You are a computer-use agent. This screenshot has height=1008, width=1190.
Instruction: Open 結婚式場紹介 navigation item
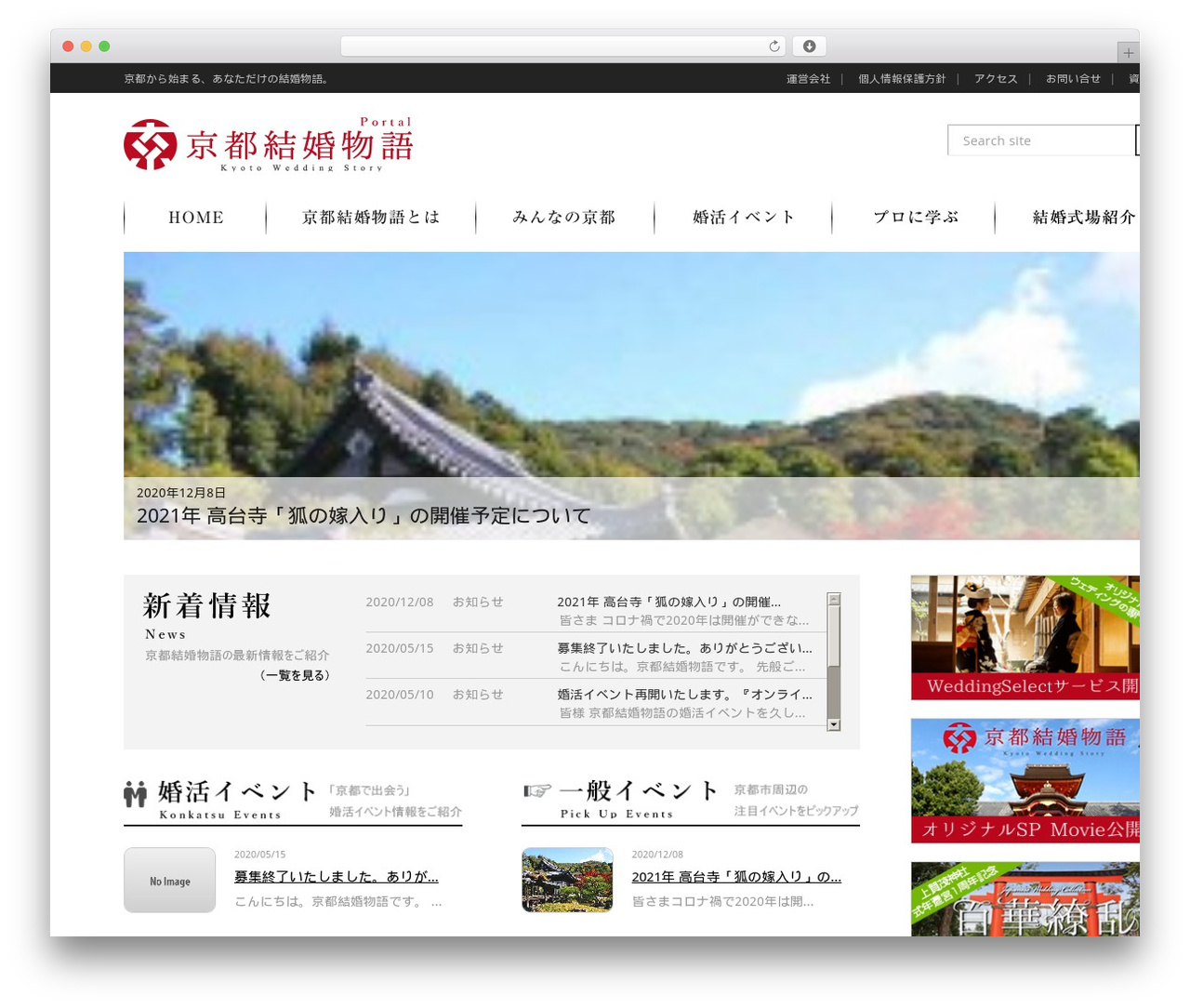click(1084, 218)
